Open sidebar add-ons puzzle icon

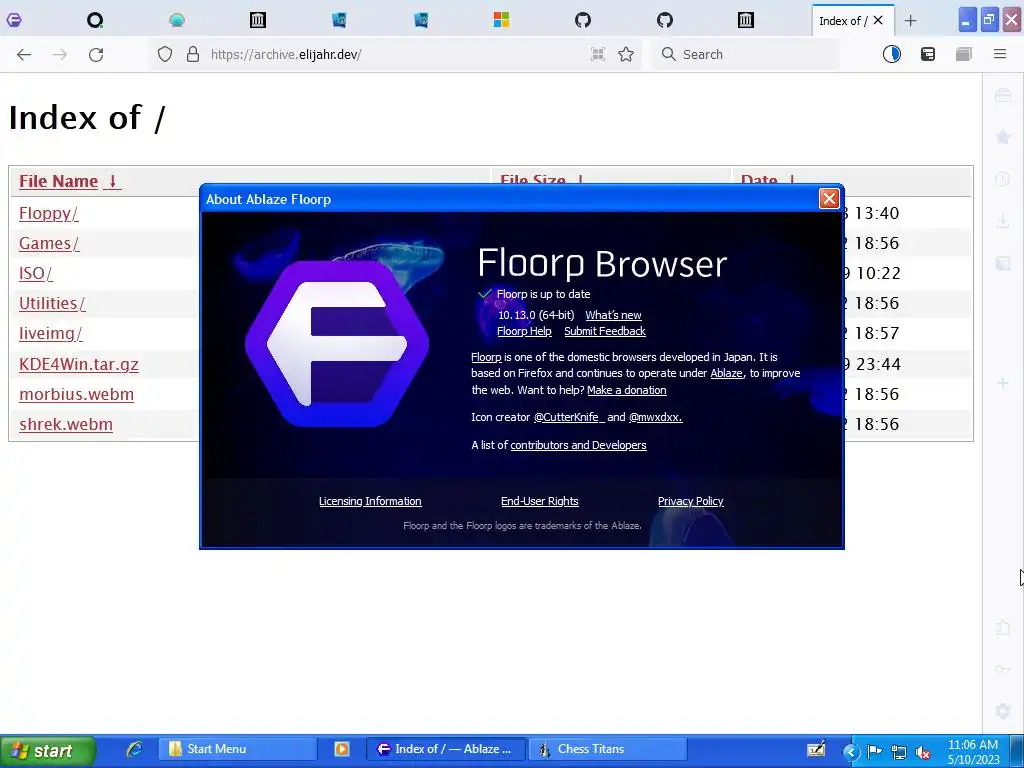click(x=1003, y=628)
